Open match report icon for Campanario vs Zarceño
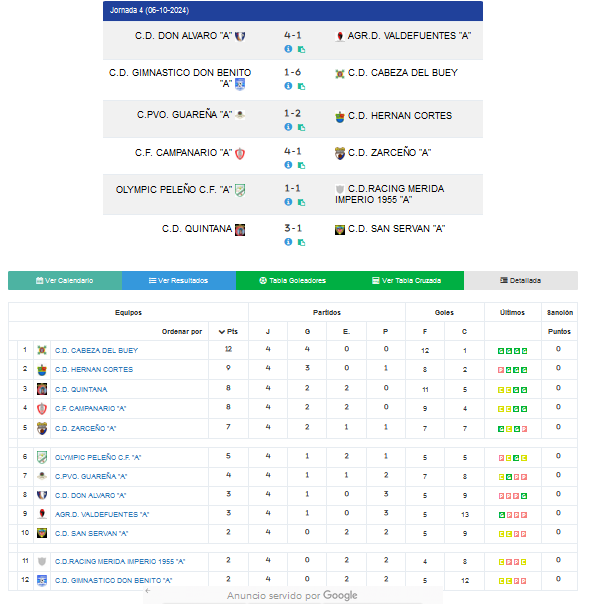This screenshot has height=604, width=596. (x=302, y=165)
